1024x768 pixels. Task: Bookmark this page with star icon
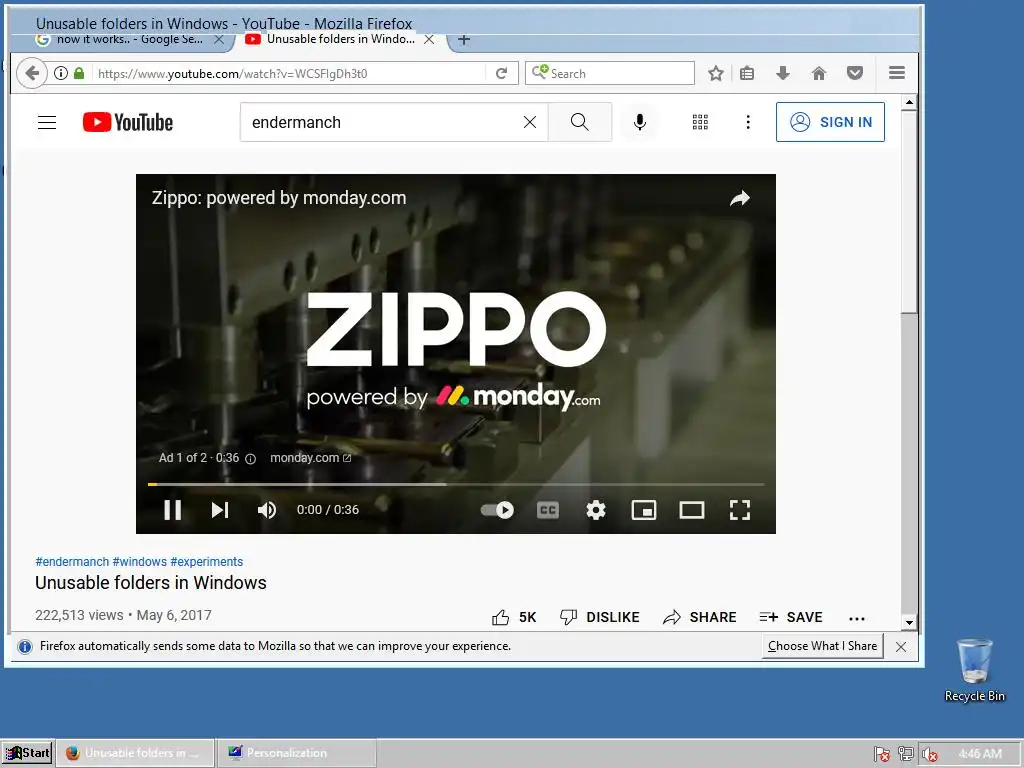[x=716, y=73]
